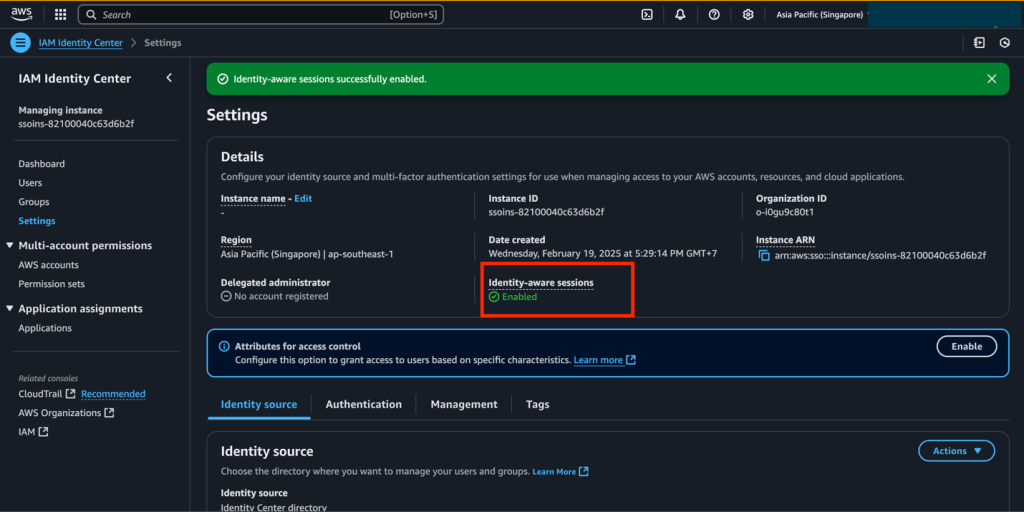The image size is (1024, 512).
Task: Click the Settings breadcrumb text
Action: pos(163,42)
